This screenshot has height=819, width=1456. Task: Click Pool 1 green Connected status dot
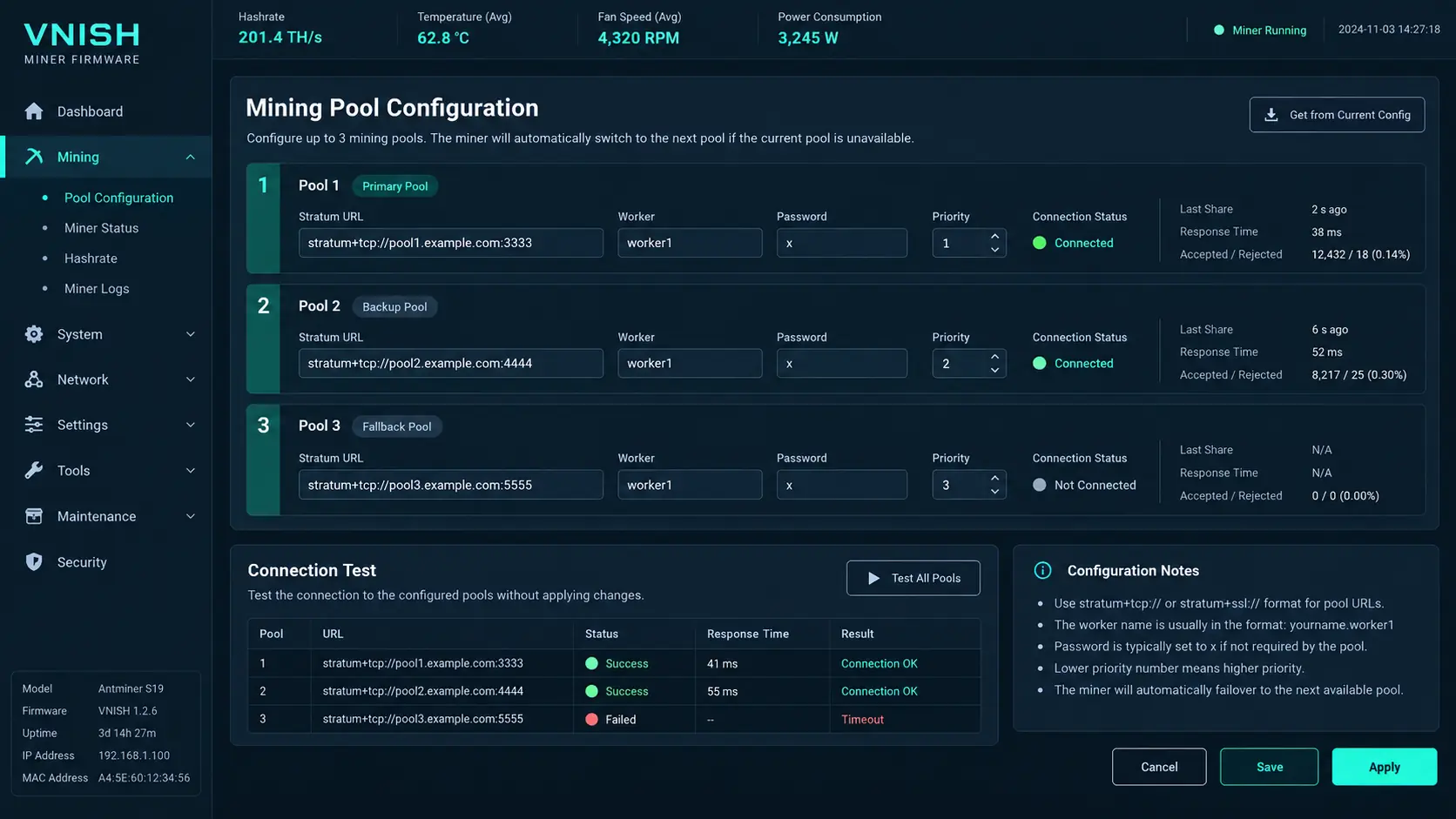click(x=1040, y=243)
